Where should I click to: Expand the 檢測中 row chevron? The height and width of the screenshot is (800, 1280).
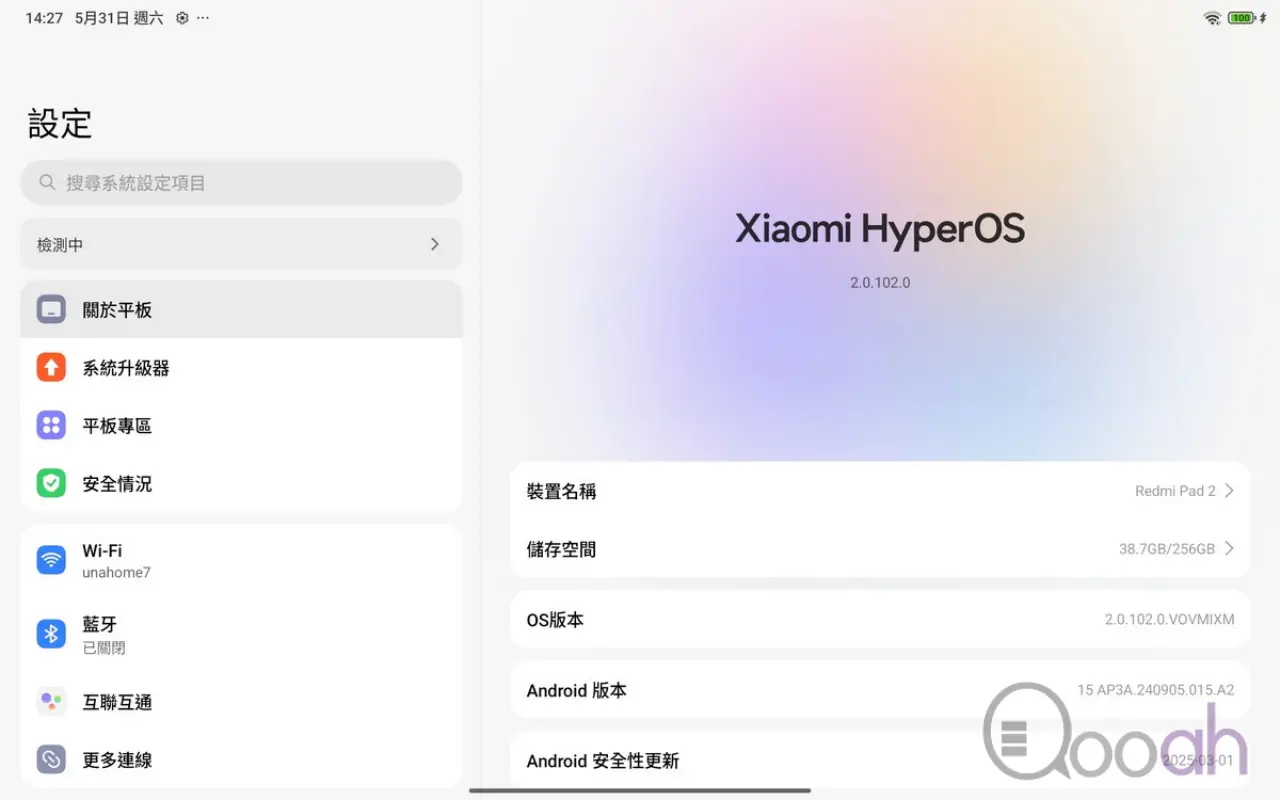click(x=435, y=244)
